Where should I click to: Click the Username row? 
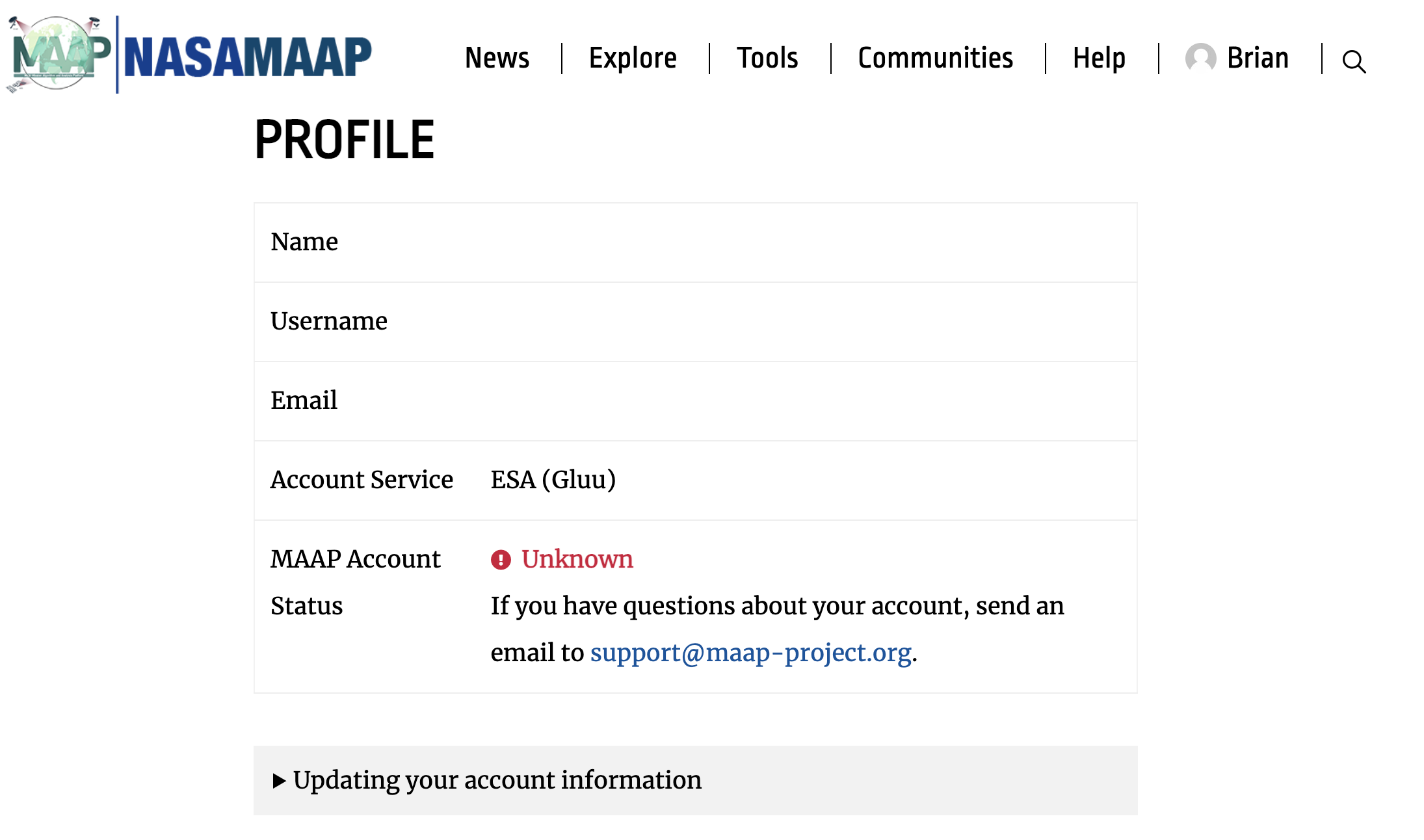click(328, 321)
